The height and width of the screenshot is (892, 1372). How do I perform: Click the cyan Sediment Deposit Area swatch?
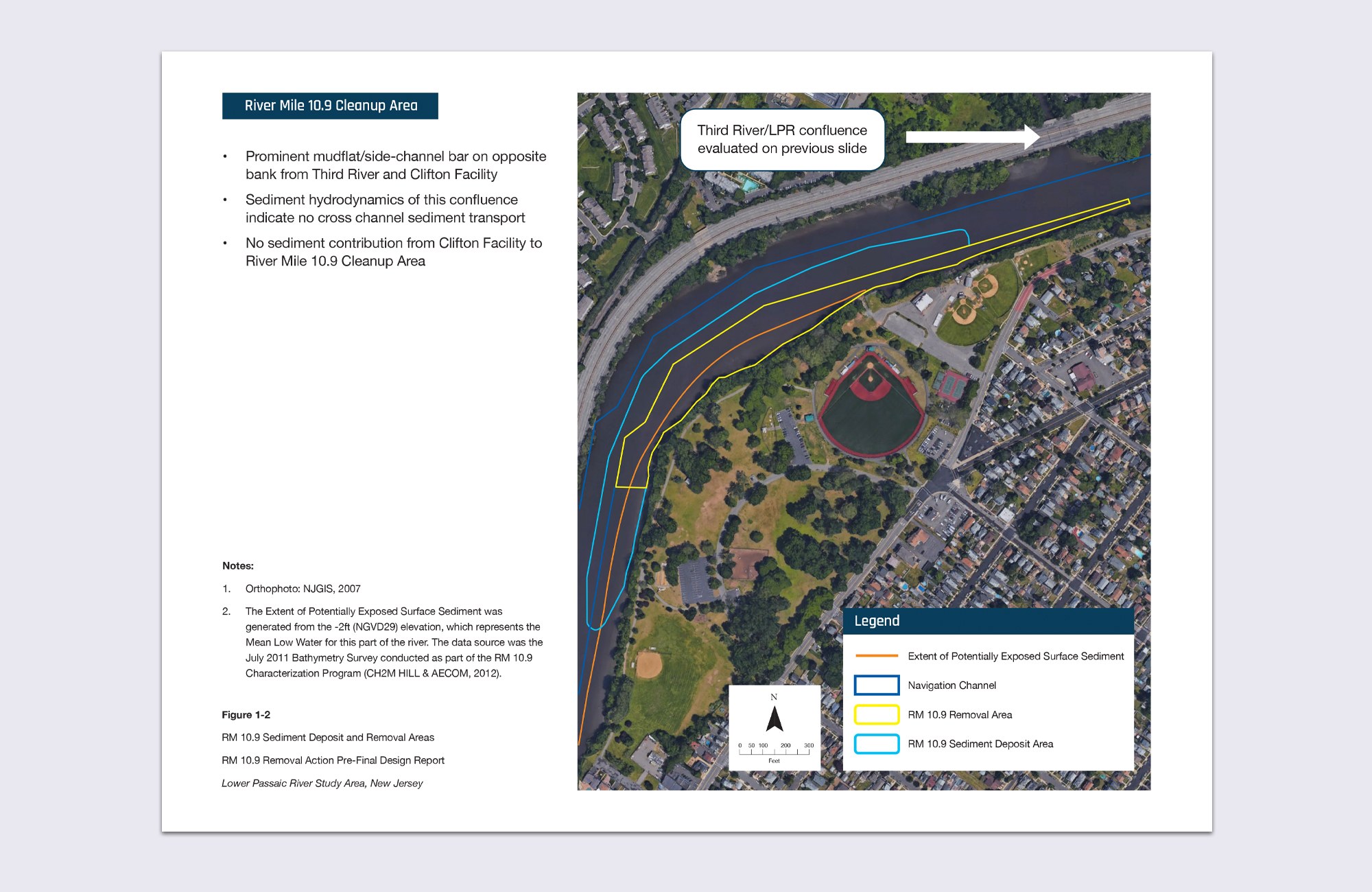pyautogui.click(x=877, y=744)
